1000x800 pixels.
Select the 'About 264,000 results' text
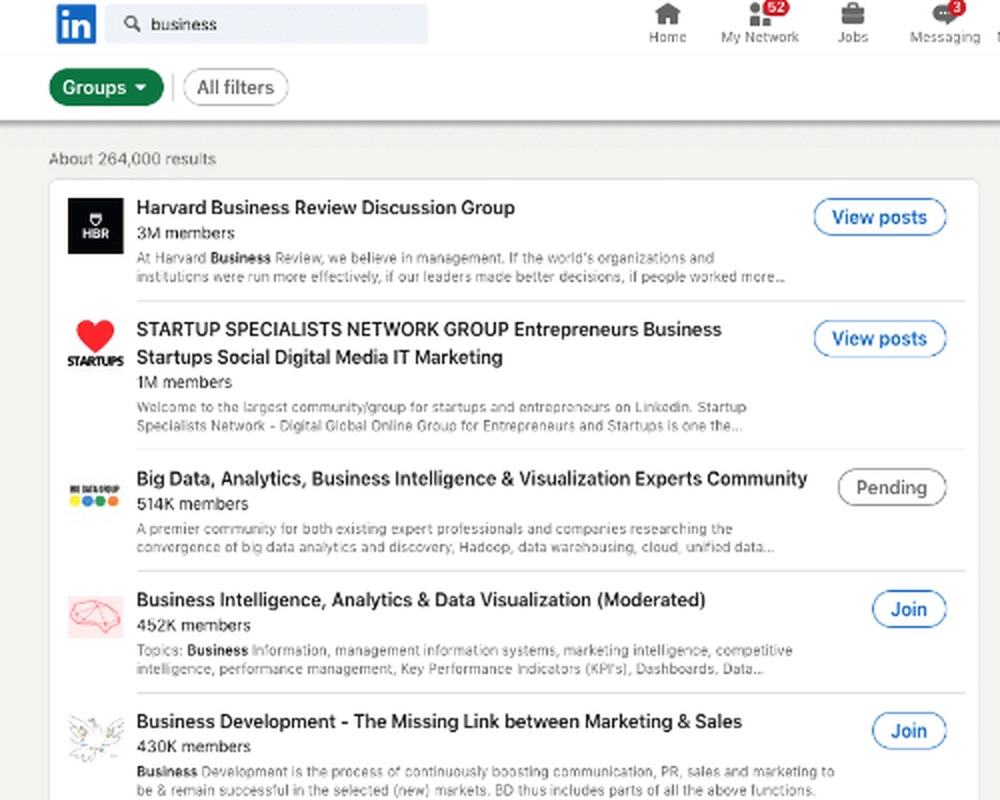133,159
